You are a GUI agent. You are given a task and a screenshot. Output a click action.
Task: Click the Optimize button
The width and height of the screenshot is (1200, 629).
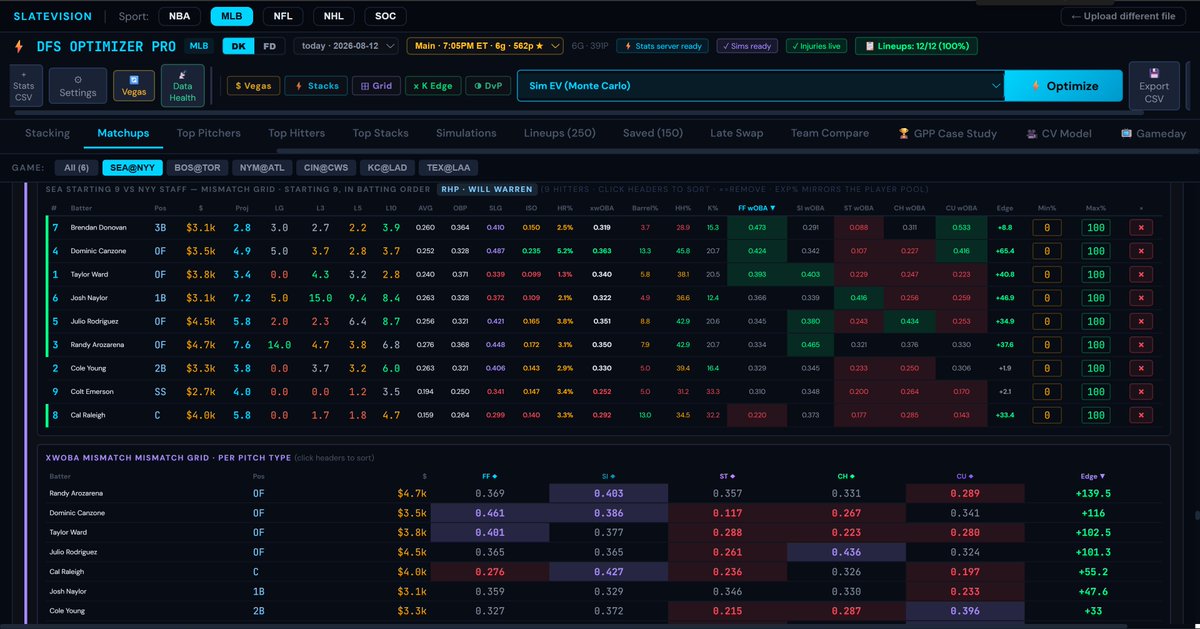(x=1063, y=86)
